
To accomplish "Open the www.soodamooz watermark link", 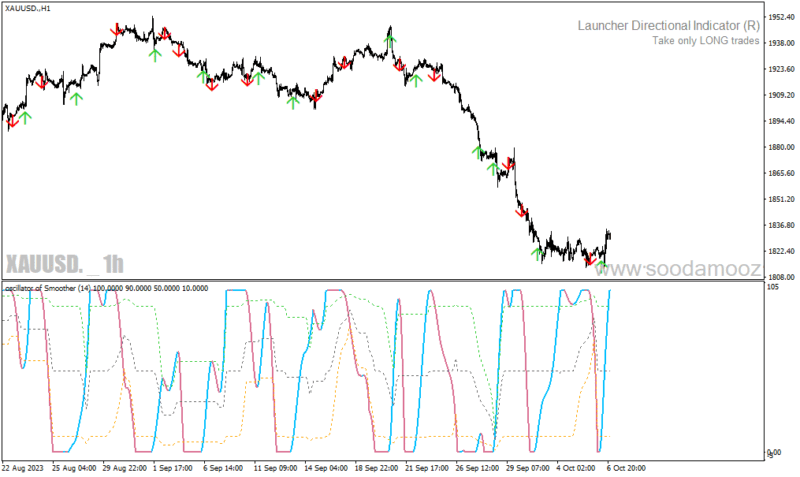I will pos(678,268).
